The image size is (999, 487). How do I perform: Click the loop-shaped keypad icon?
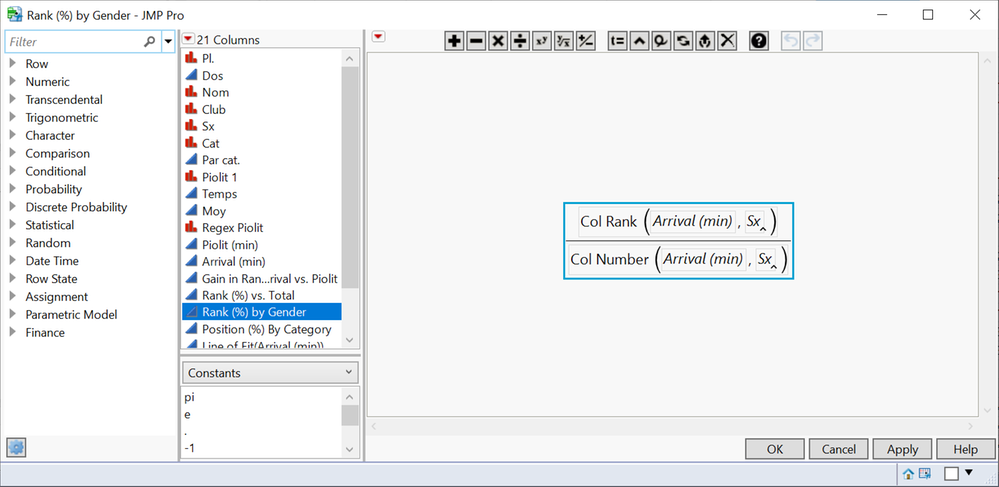pos(661,41)
